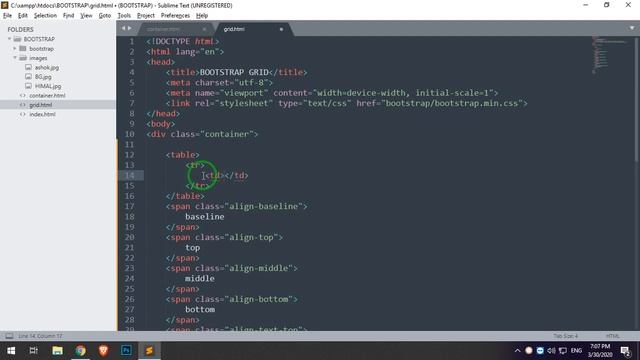The height and width of the screenshot is (360, 640).
Task: Click the image file icon next to BG.jpg
Action: tap(28, 77)
